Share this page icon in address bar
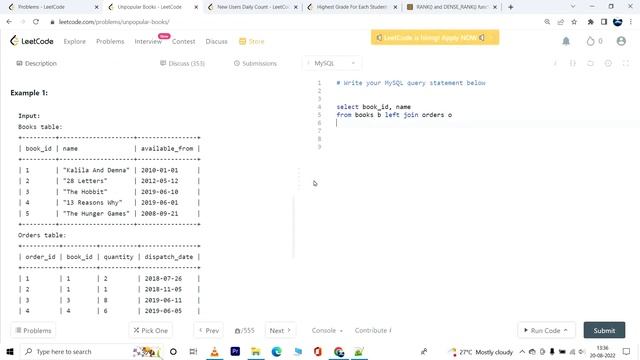 pos(560,22)
